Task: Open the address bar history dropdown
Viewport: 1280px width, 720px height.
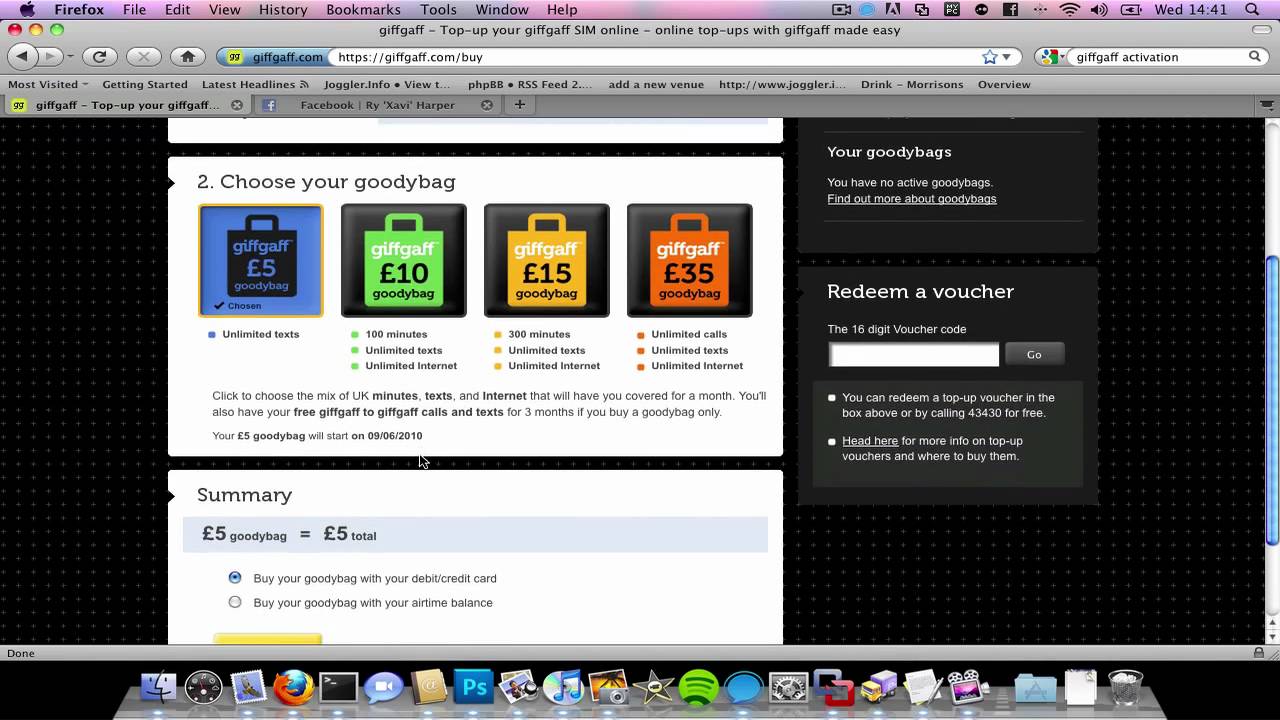Action: click(1007, 57)
